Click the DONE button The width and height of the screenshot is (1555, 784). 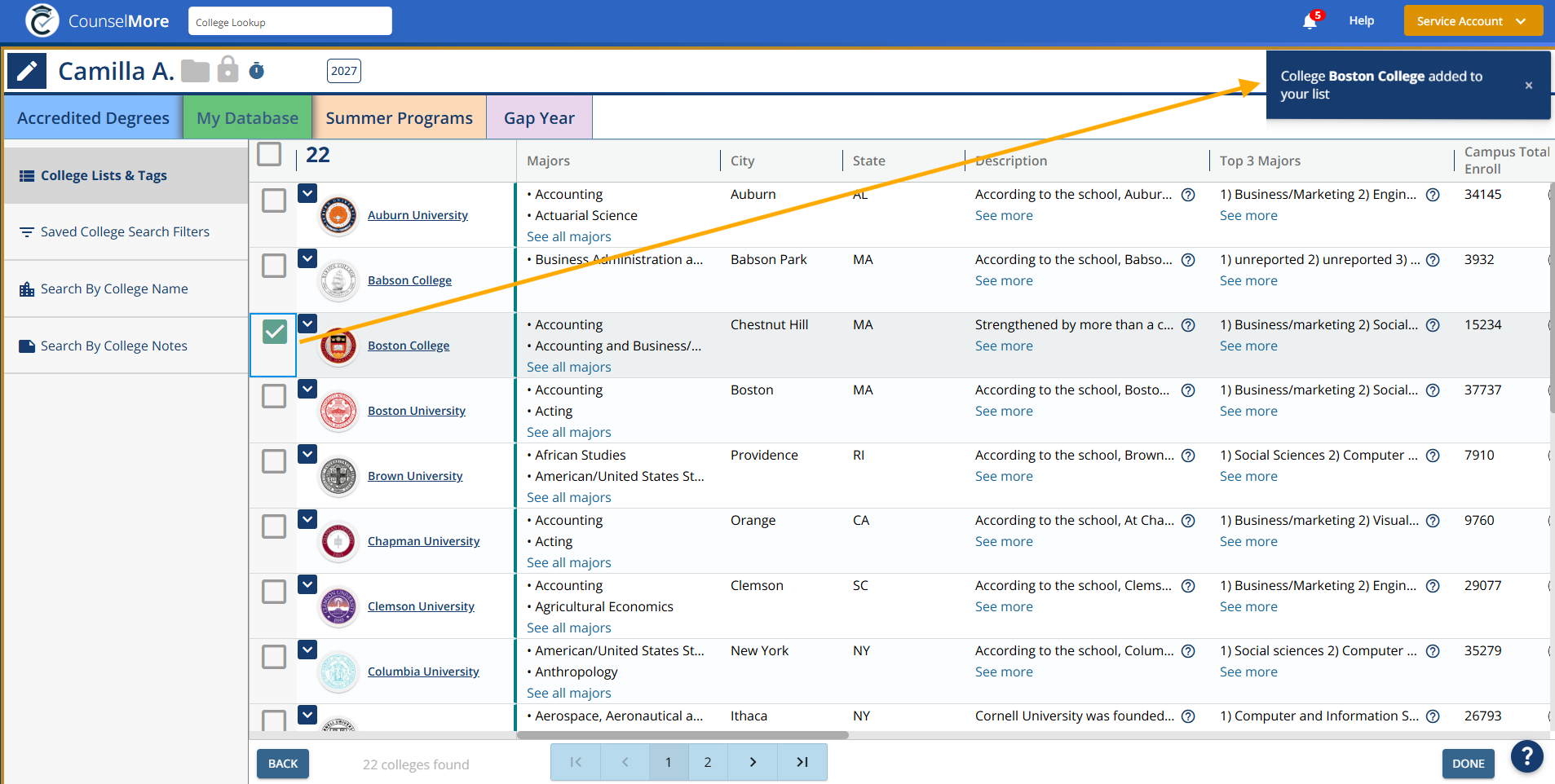[1468, 764]
